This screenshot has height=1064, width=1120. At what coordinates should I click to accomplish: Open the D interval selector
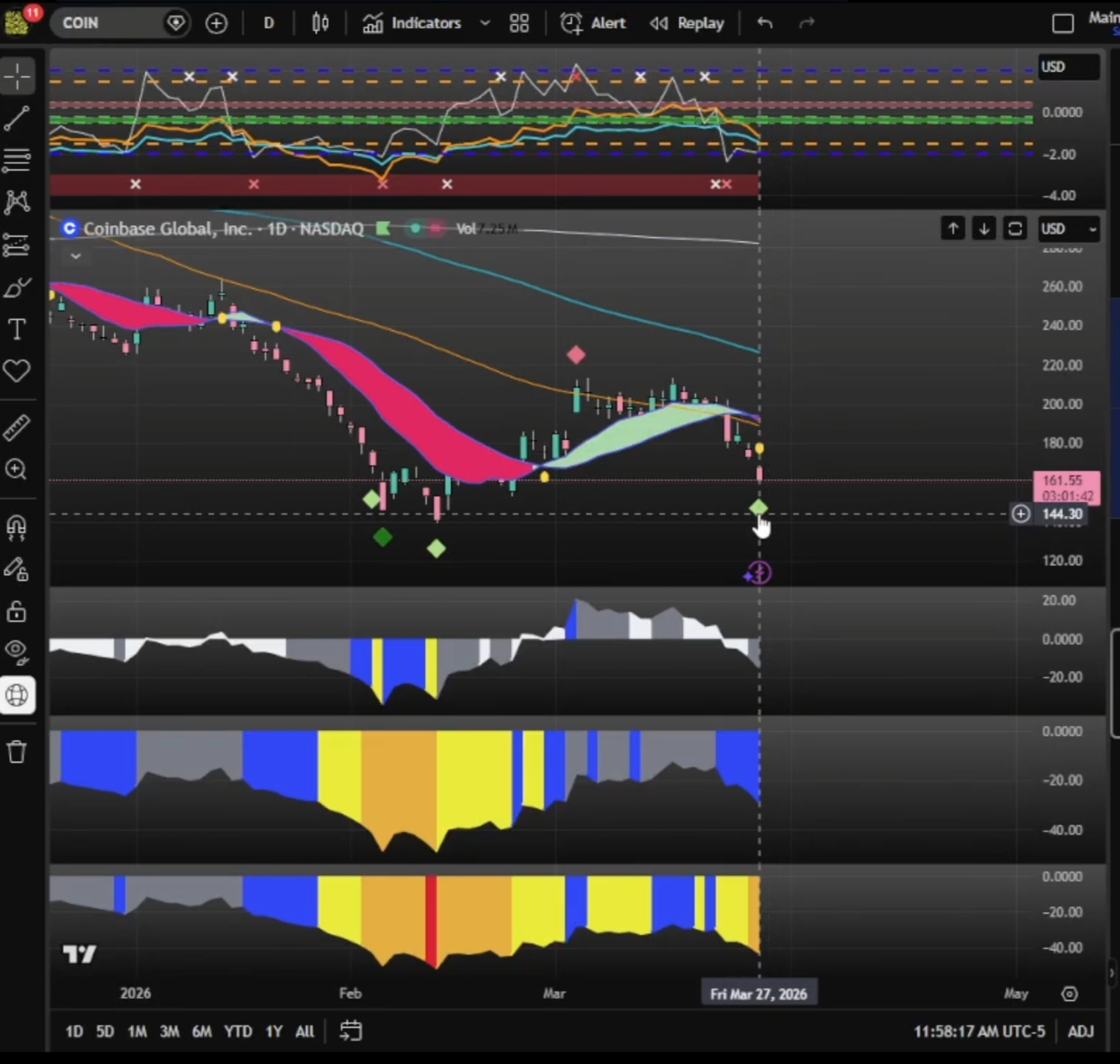(x=269, y=23)
